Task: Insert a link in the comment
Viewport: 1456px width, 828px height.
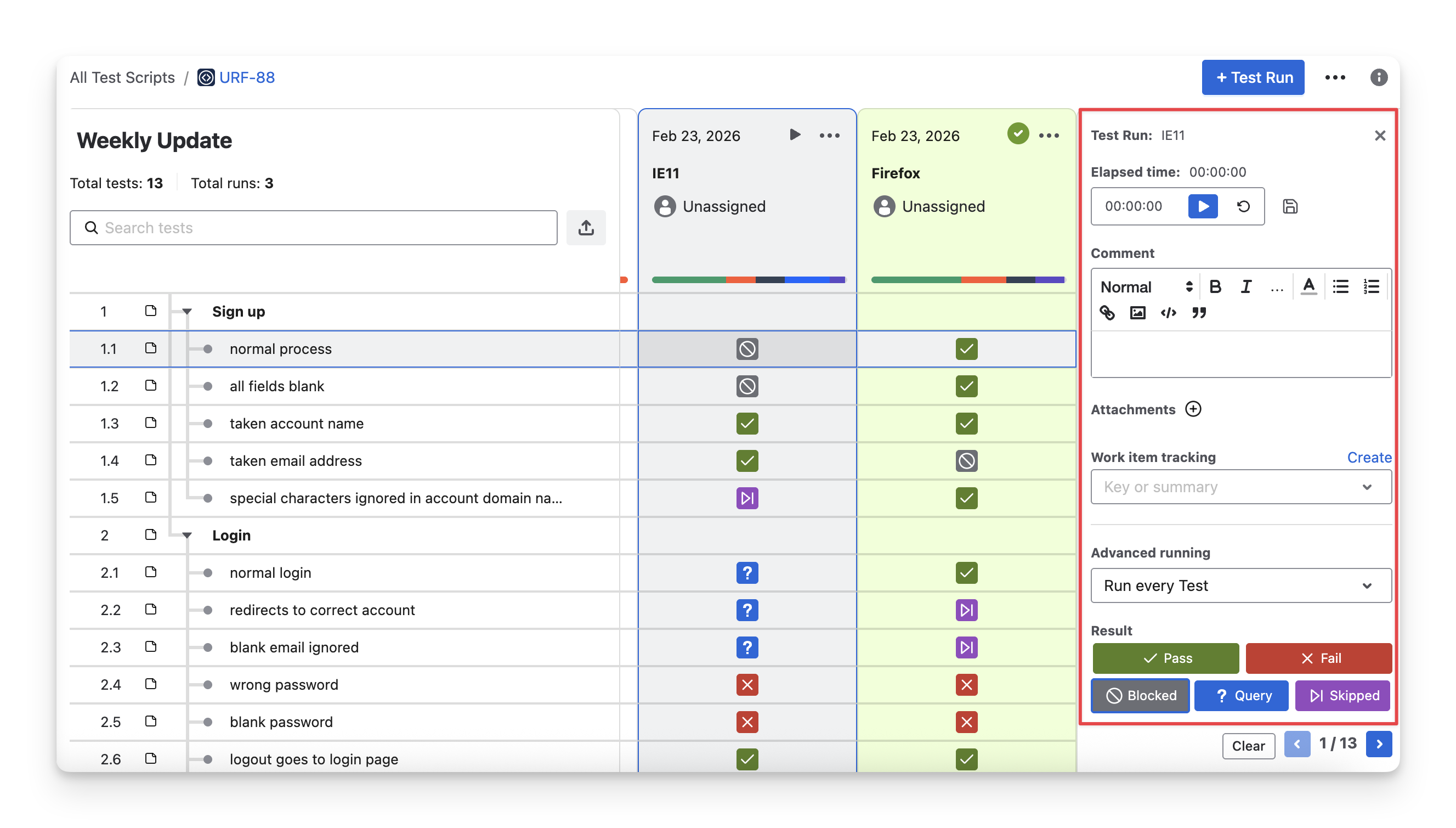Action: [x=1107, y=312]
